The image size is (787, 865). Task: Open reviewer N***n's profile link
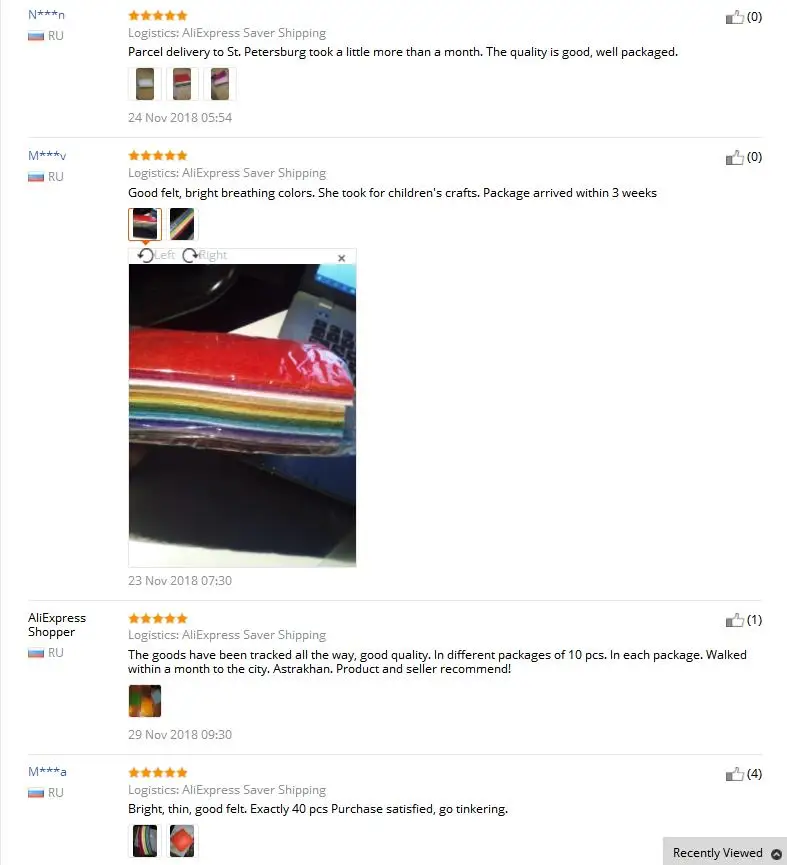(46, 15)
